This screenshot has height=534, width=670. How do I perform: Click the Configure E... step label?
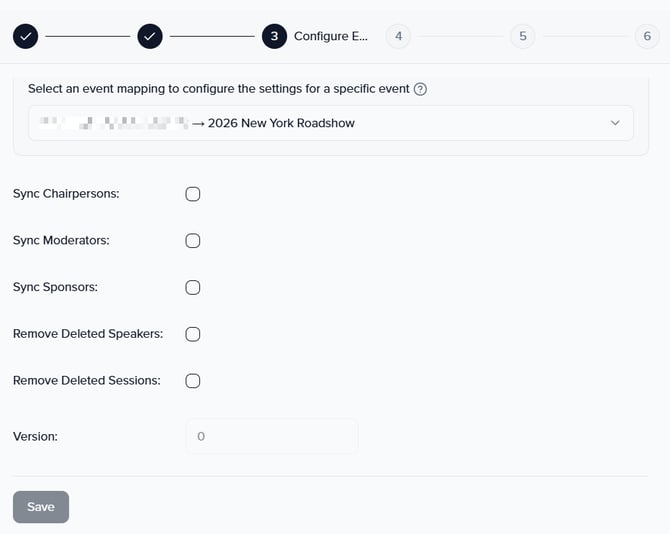tap(331, 36)
